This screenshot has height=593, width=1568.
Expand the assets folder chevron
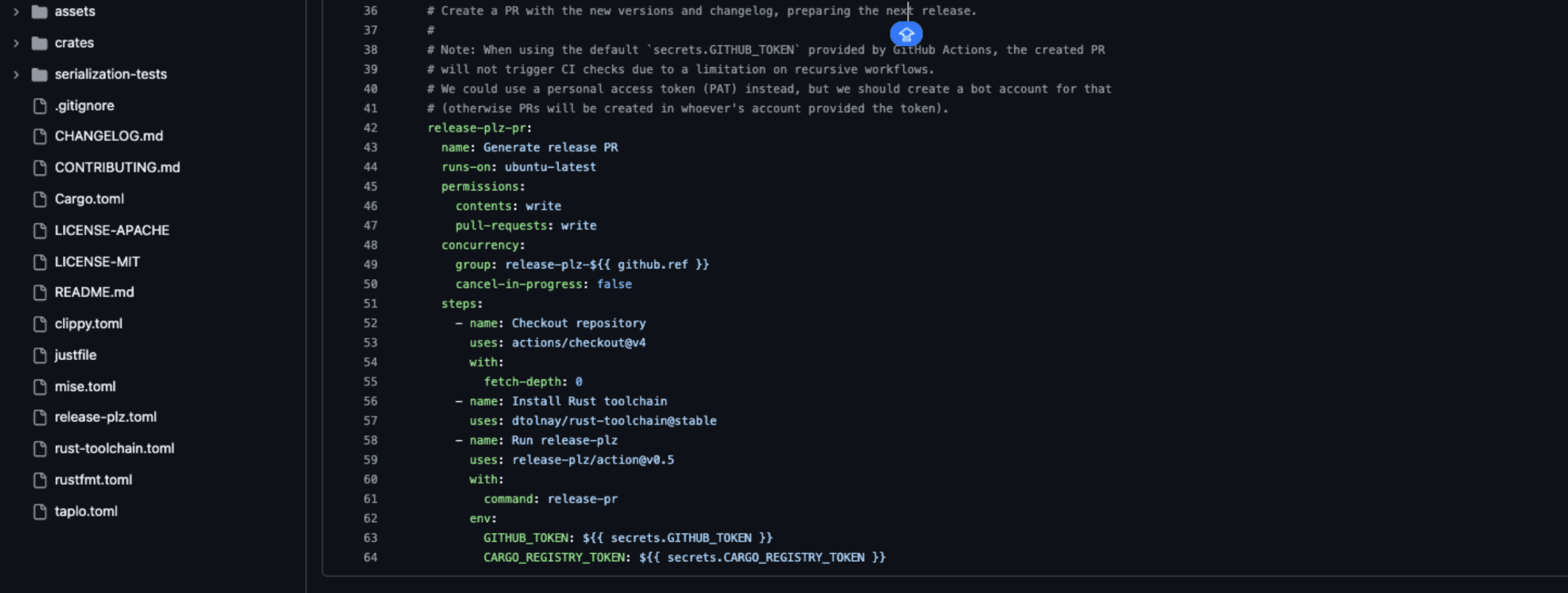(x=16, y=11)
